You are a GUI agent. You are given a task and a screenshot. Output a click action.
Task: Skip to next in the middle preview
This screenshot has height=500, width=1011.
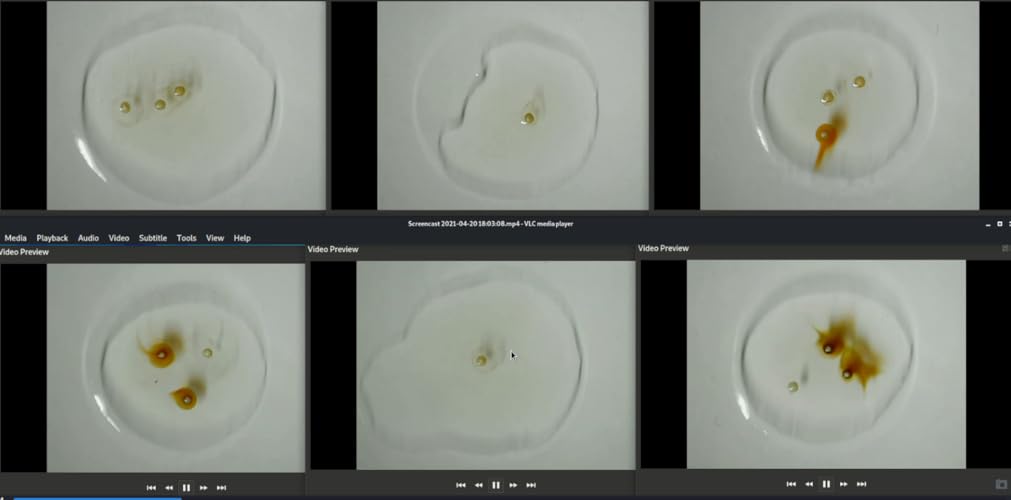coord(531,485)
